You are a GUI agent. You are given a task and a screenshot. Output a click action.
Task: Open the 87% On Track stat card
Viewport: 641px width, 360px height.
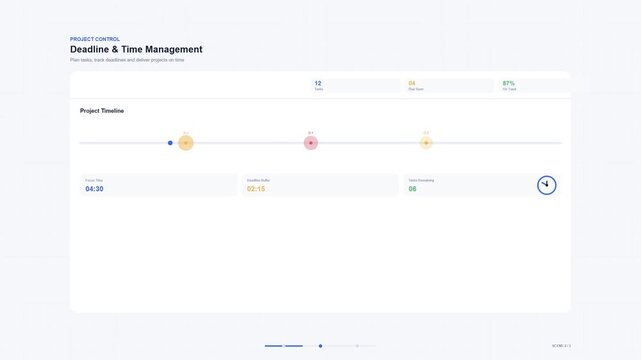pos(535,86)
